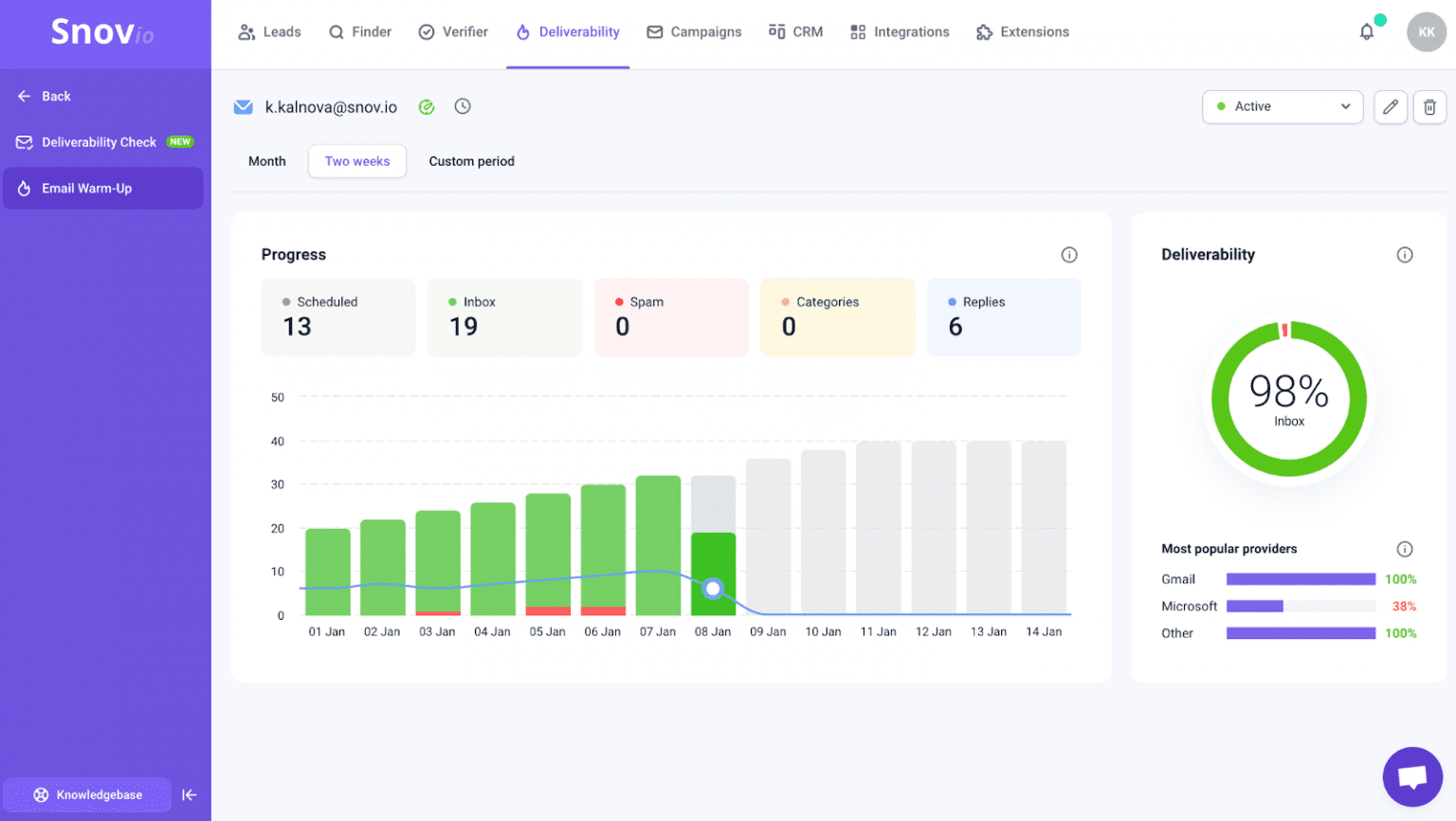The height and width of the screenshot is (821, 1456).
Task: Go Back using the sidebar arrow
Action: pyautogui.click(x=43, y=96)
